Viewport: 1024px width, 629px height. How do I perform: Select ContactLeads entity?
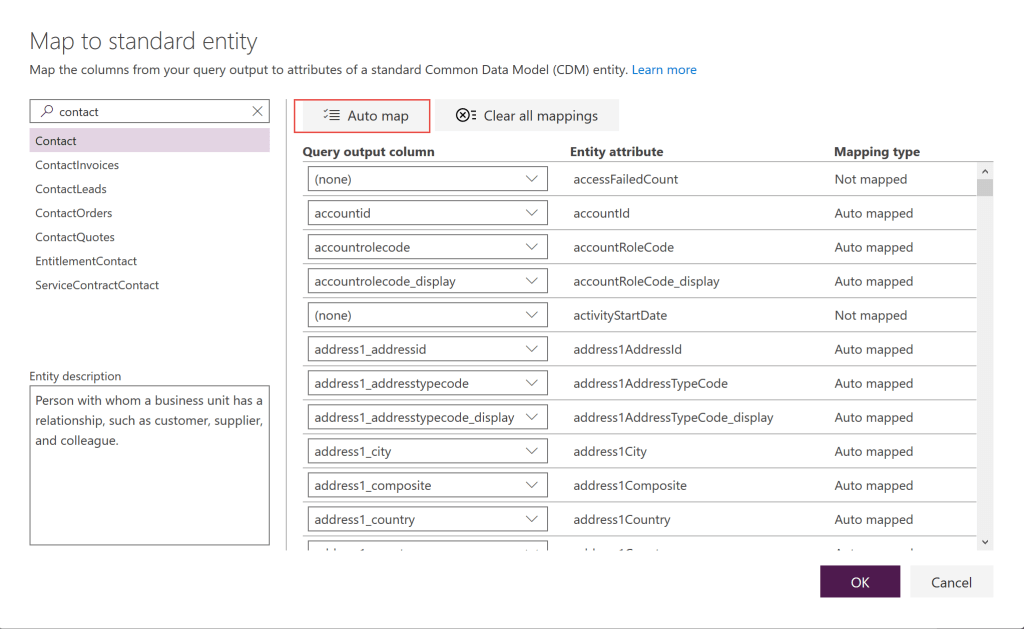[x=71, y=189]
